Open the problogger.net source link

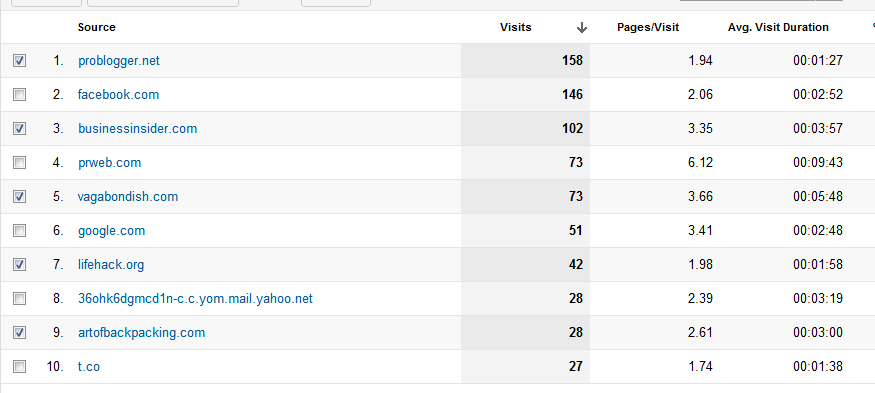tap(119, 61)
